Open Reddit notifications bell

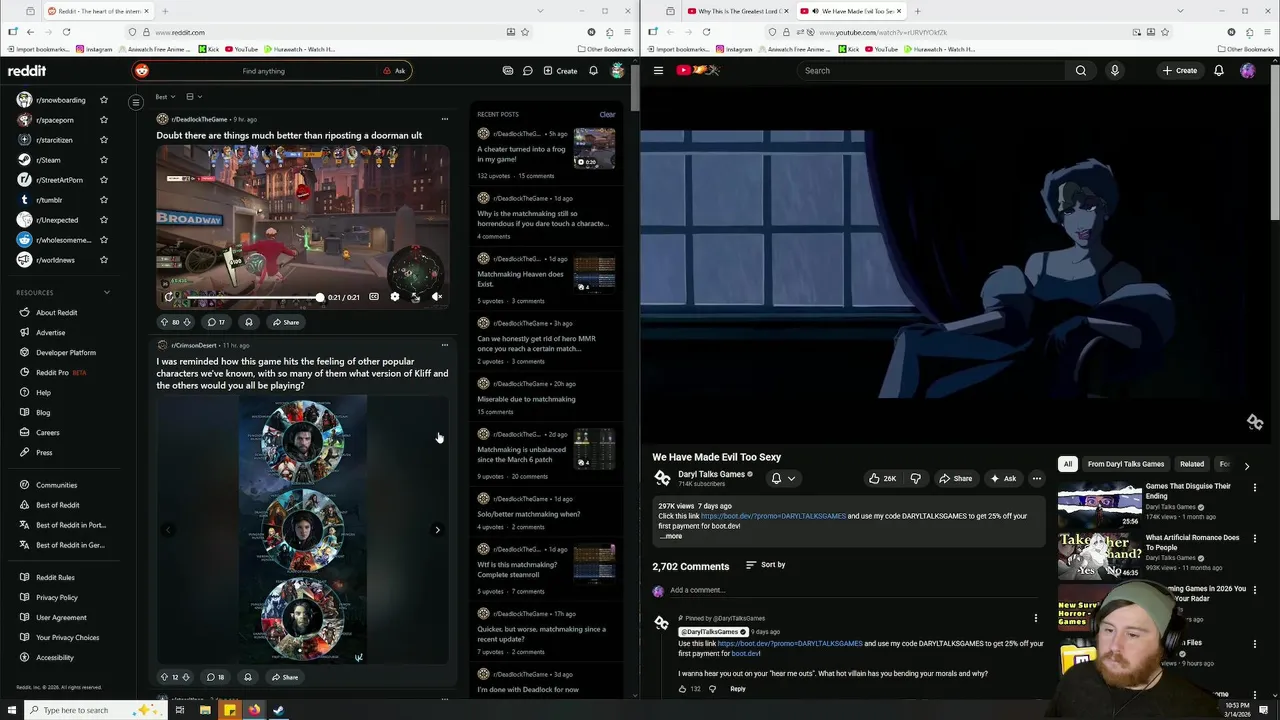tap(593, 71)
